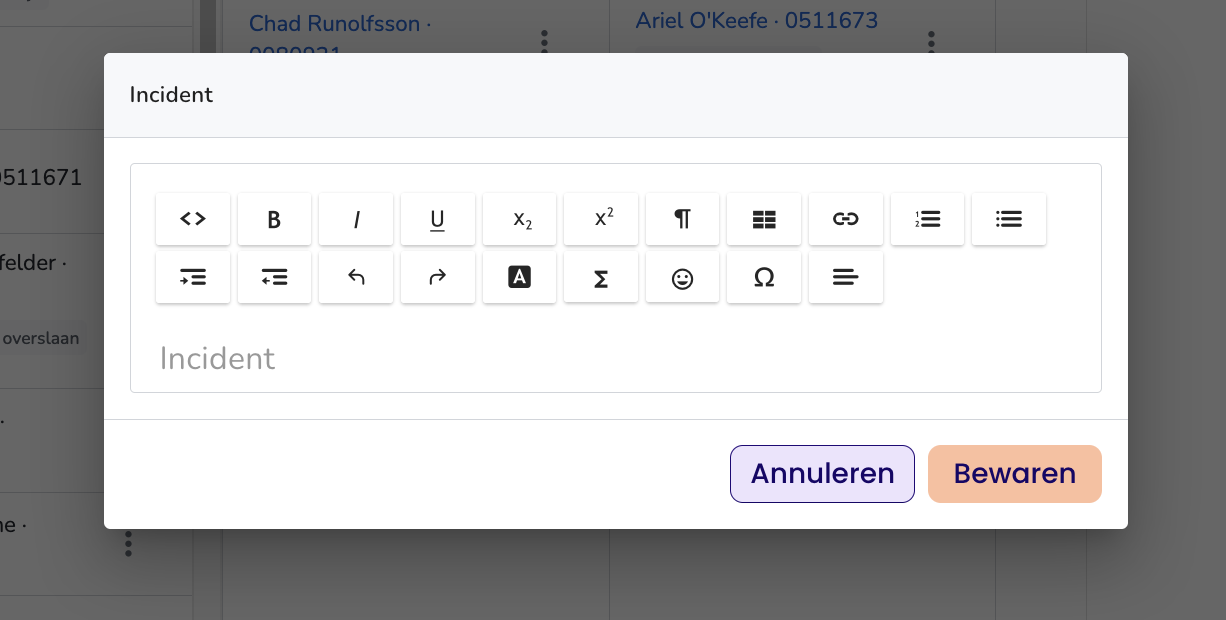Open the text color picker

[x=519, y=277]
